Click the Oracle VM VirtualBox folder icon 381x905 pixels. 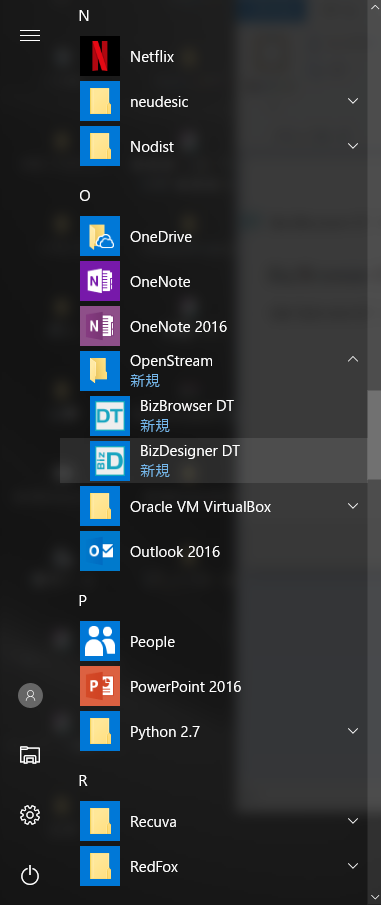point(100,506)
